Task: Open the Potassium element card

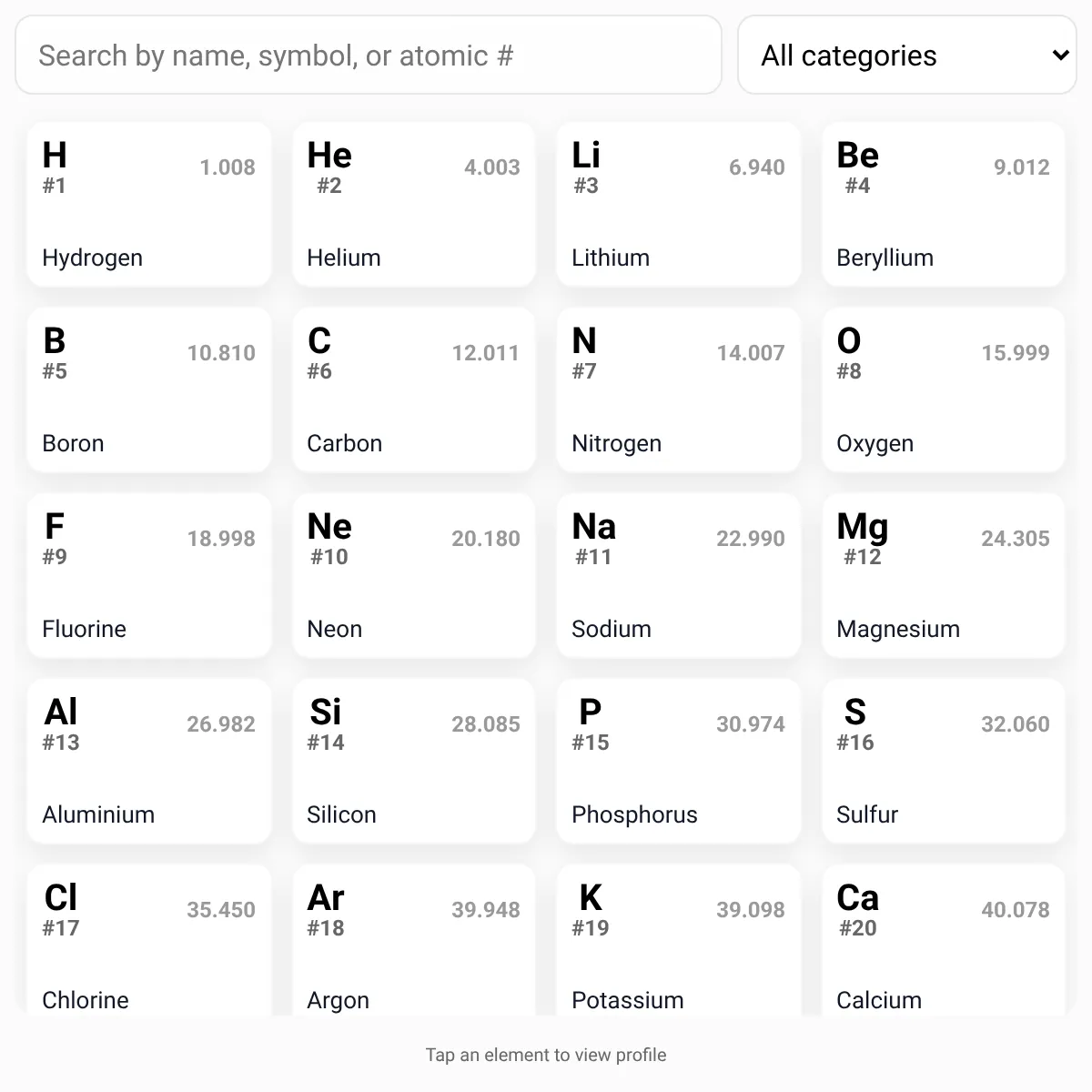Action: click(679, 942)
